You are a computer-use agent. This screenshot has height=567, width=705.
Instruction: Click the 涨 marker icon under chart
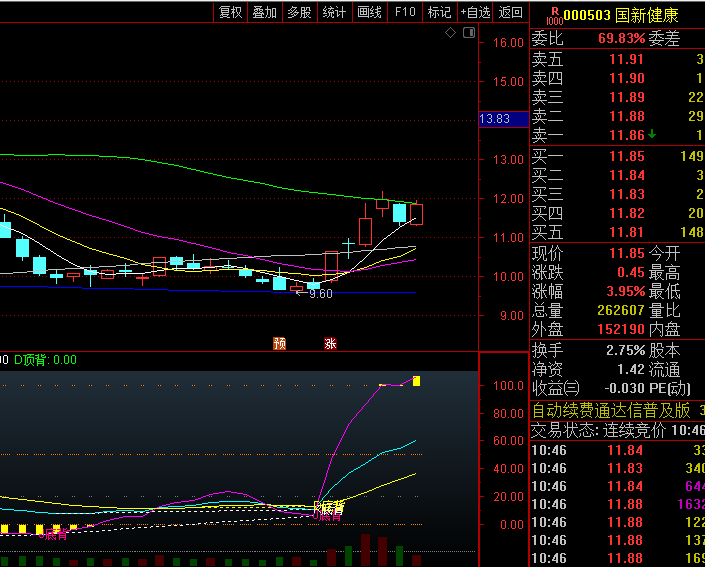coord(330,344)
